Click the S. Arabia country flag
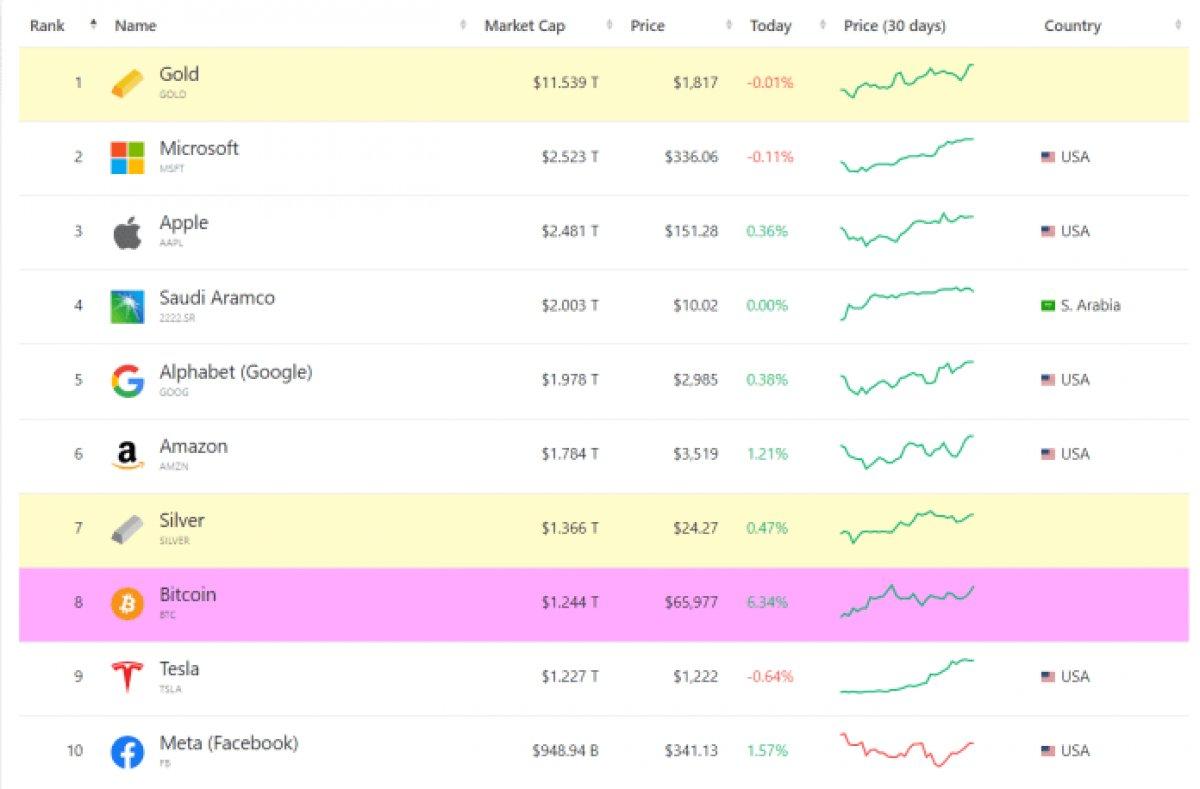 [x=1048, y=306]
